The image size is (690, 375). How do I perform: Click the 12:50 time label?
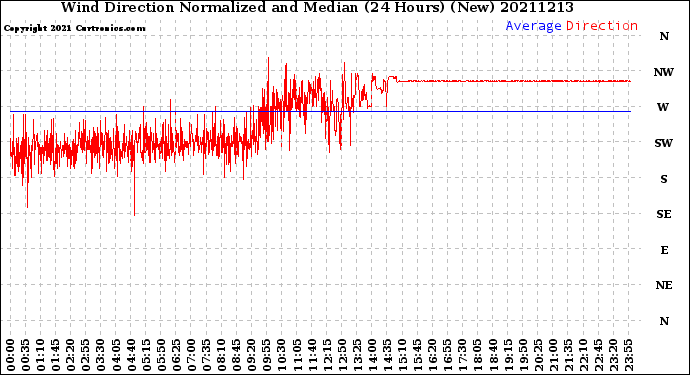point(342,355)
